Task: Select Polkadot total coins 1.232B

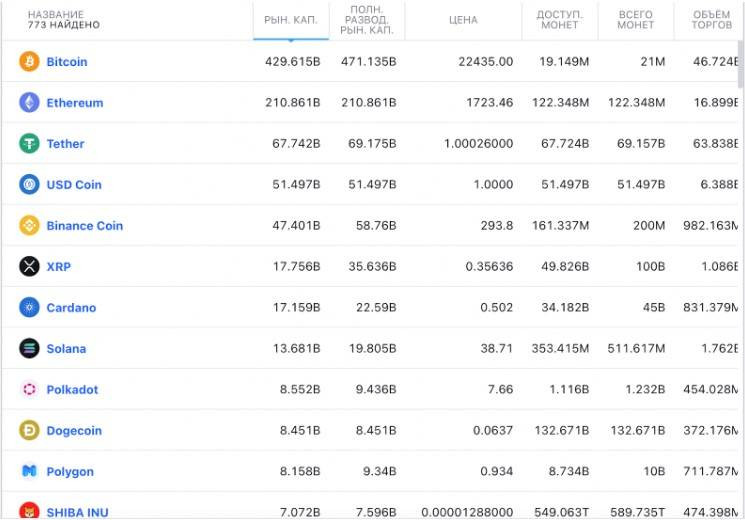Action: 645,390
